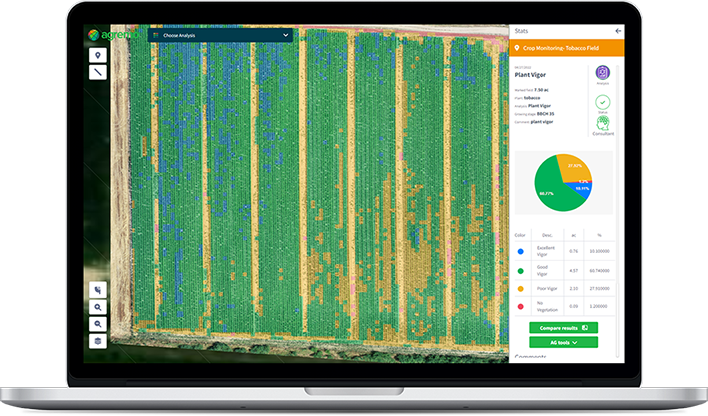The image size is (708, 416).
Task: Click the pin icon in the orange field header
Action: (x=517, y=48)
